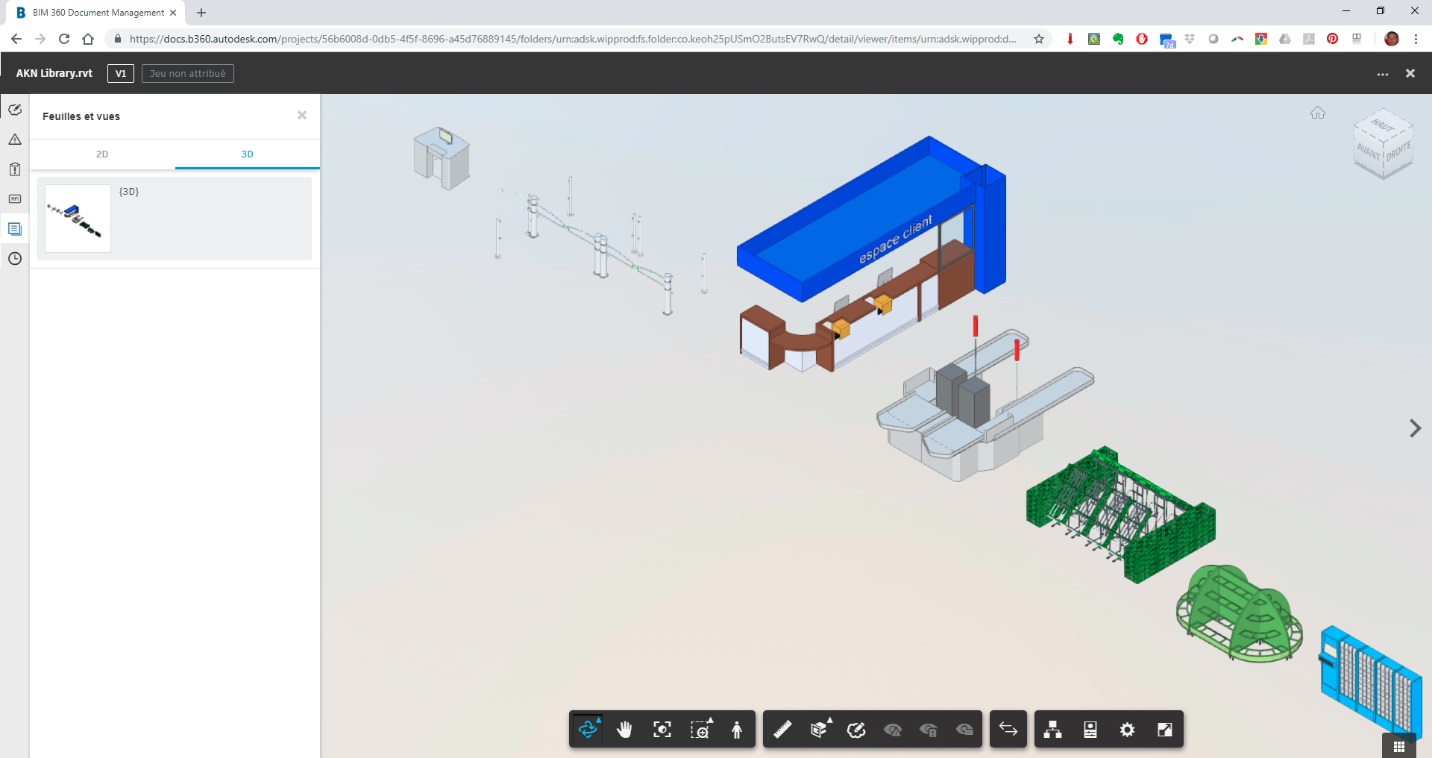The width and height of the screenshot is (1432, 758).
Task: Select the Orbit tool in the viewer toolbar
Action: click(588, 730)
